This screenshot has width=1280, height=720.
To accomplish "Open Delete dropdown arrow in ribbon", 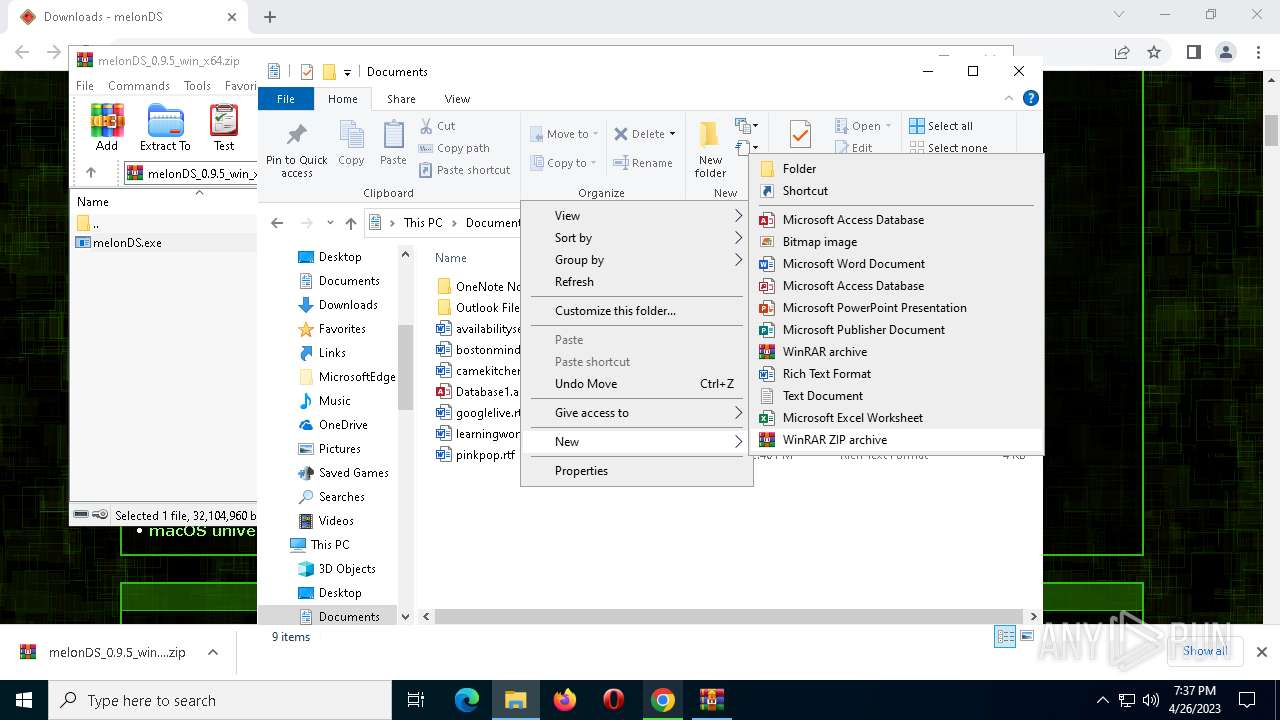I will pyautogui.click(x=672, y=134).
